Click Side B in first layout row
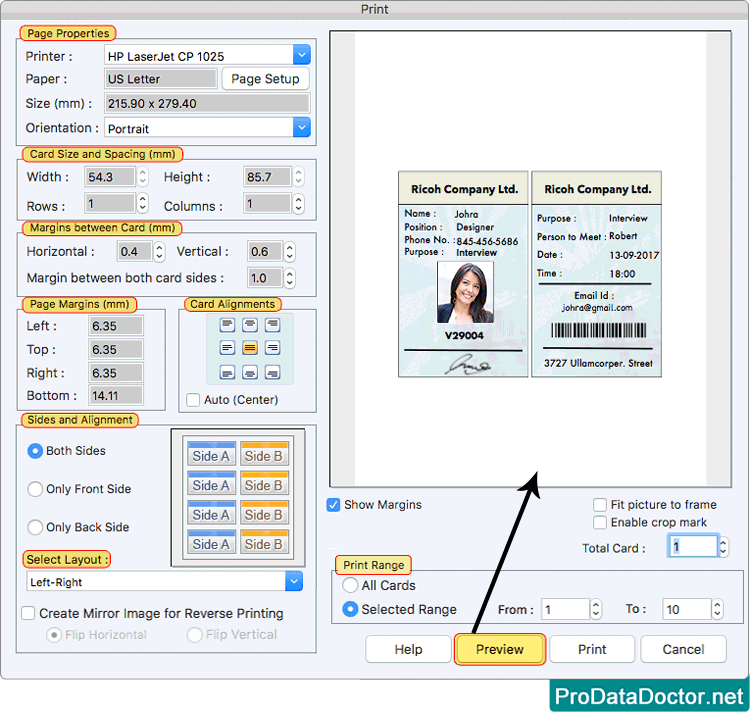Viewport: 750px width, 712px height. [x=264, y=454]
